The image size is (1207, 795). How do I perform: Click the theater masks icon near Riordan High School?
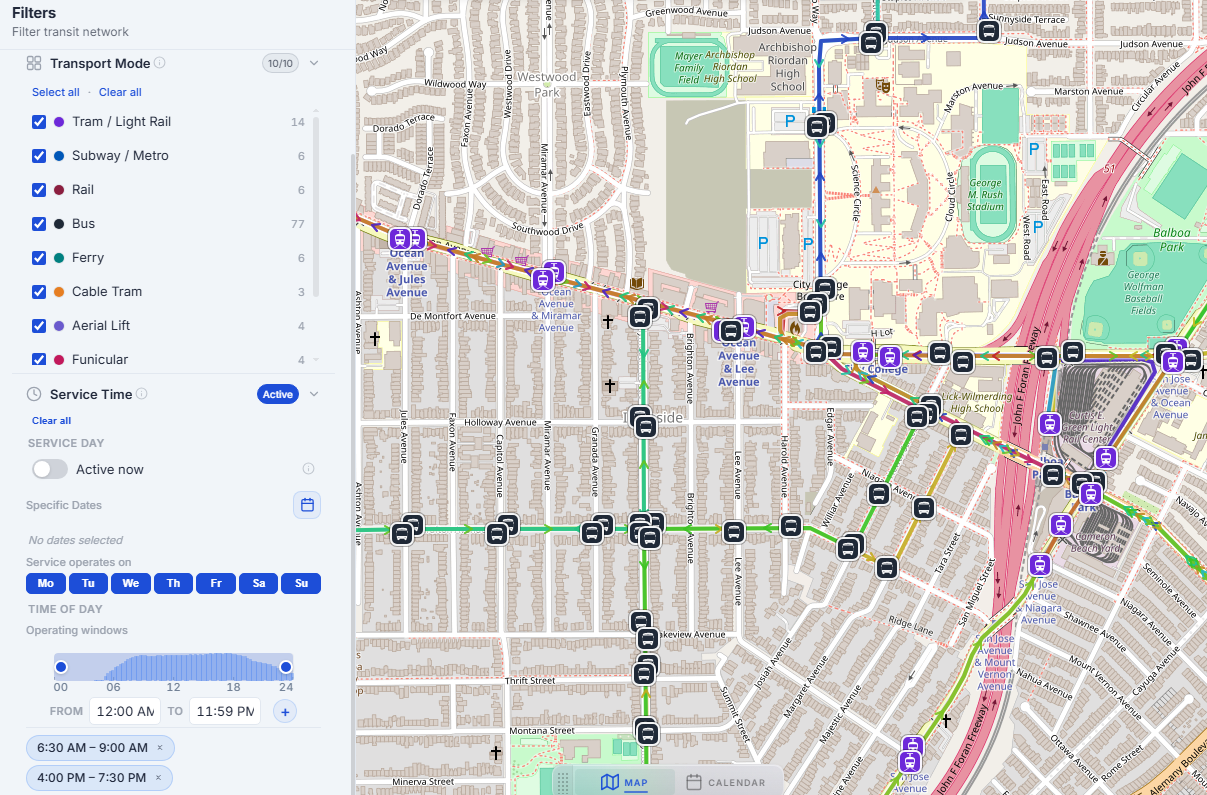tap(882, 87)
